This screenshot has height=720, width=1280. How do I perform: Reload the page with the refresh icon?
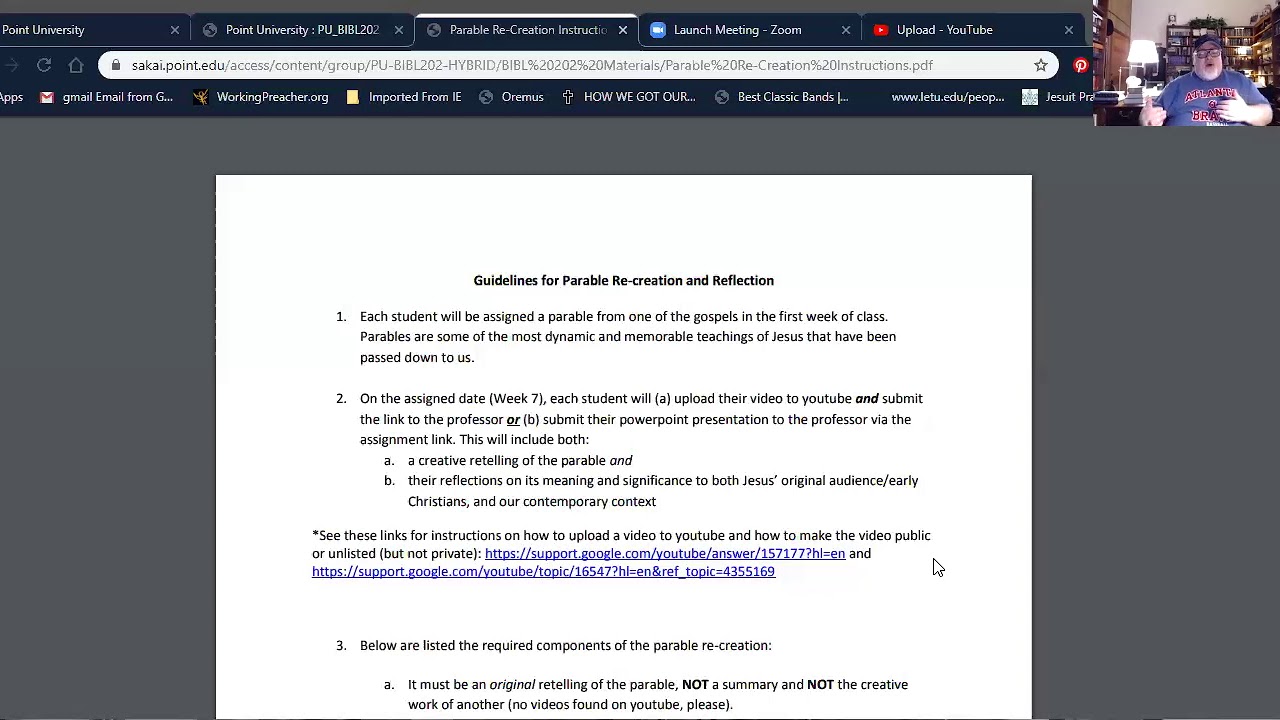pyautogui.click(x=44, y=65)
